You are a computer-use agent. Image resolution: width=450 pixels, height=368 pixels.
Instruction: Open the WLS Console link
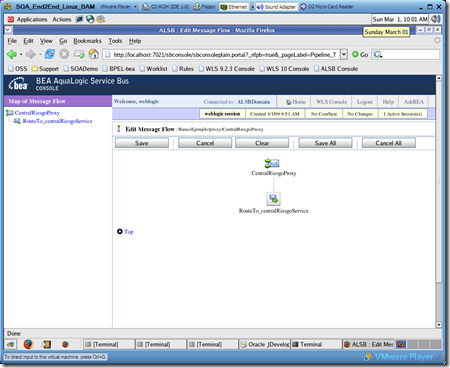(331, 102)
